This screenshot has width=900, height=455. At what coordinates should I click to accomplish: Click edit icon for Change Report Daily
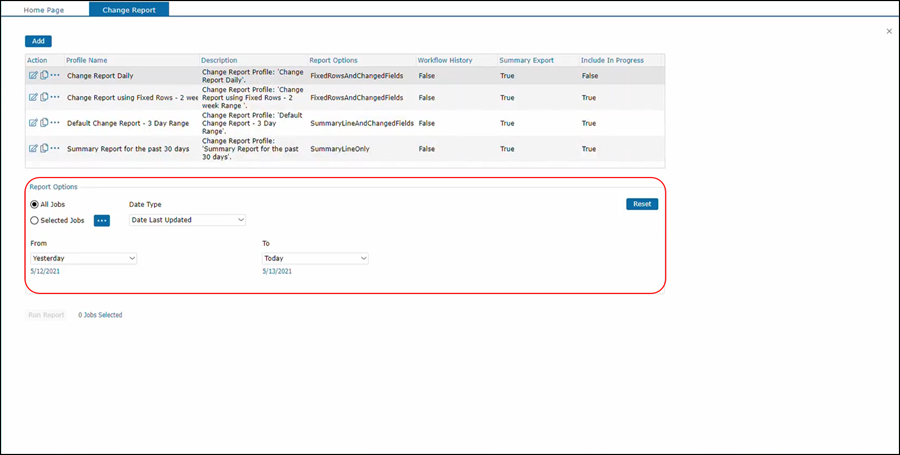[x=33, y=75]
